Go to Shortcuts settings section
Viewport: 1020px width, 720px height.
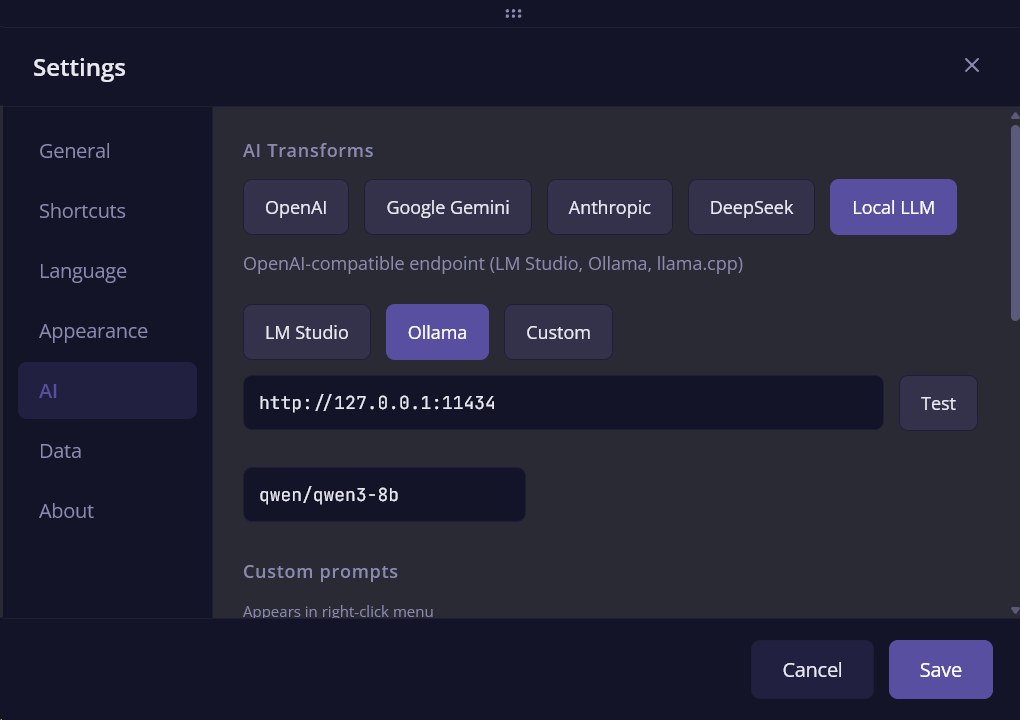[x=82, y=211]
